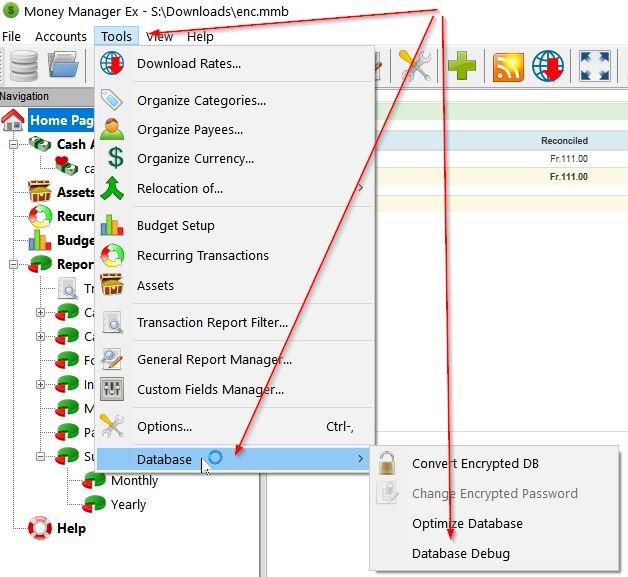This screenshot has height=577, width=628.
Task: Click the fullscreen toggle toolbar icon
Action: 596,67
